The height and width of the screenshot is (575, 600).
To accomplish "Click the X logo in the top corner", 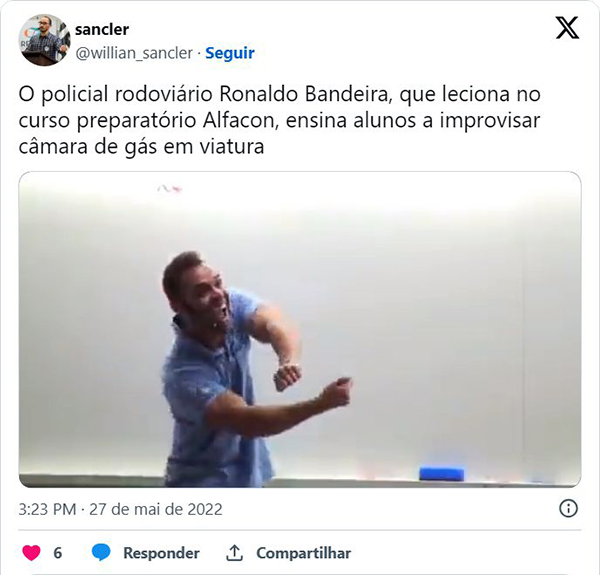I will point(567,28).
